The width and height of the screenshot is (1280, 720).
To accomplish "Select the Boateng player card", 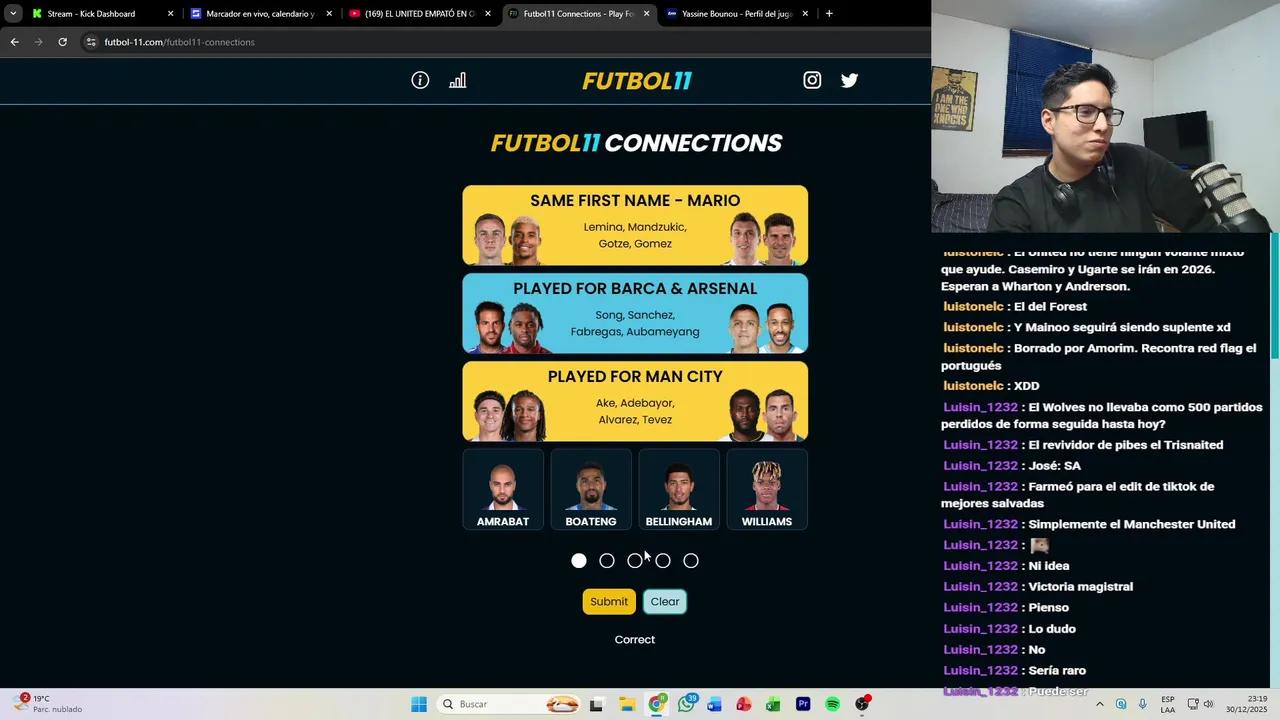I will pyautogui.click(x=591, y=489).
